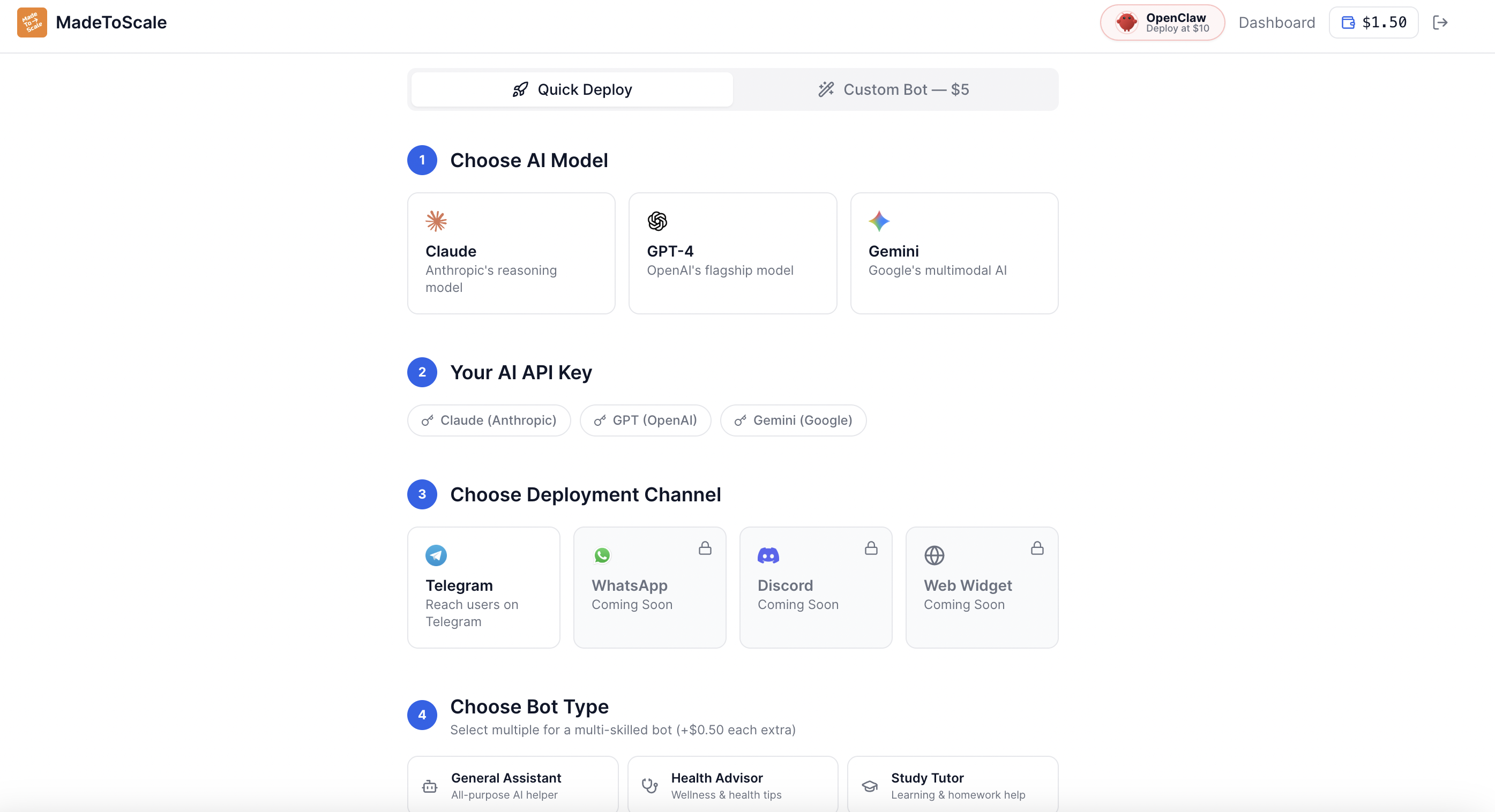Select the Gemini AI model card
Image resolution: width=1495 pixels, height=812 pixels.
(954, 253)
